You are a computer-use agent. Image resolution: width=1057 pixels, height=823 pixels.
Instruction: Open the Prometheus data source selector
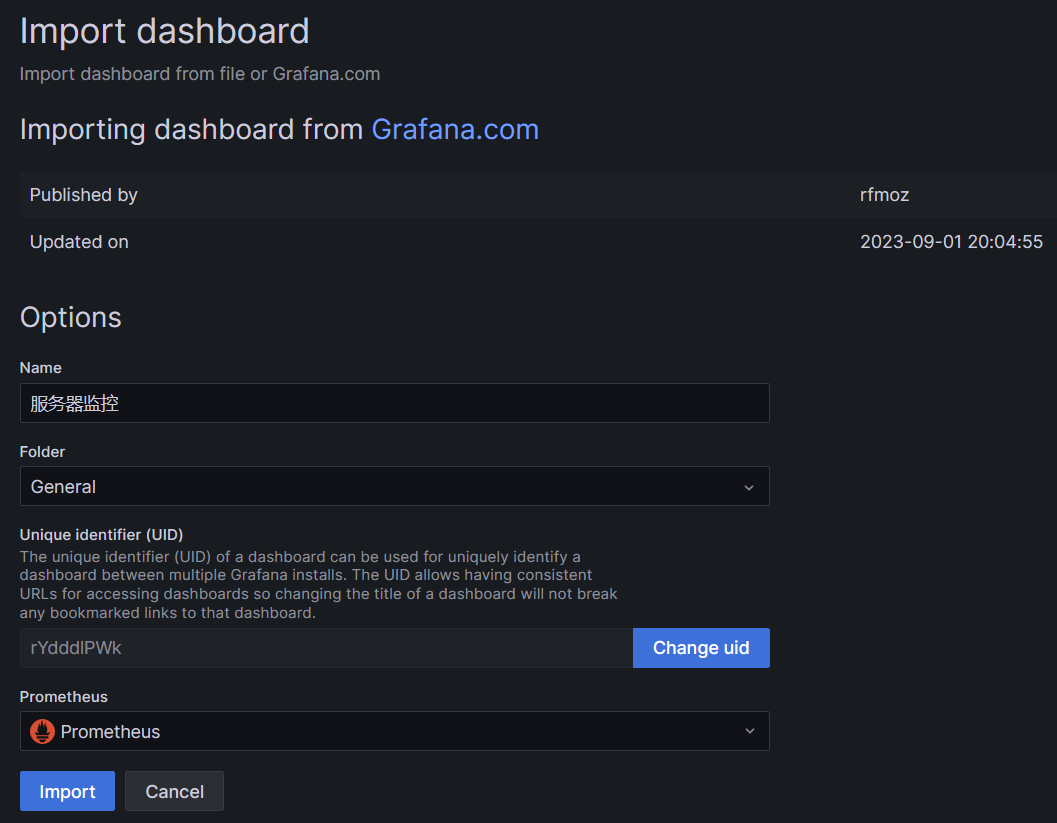(x=395, y=731)
